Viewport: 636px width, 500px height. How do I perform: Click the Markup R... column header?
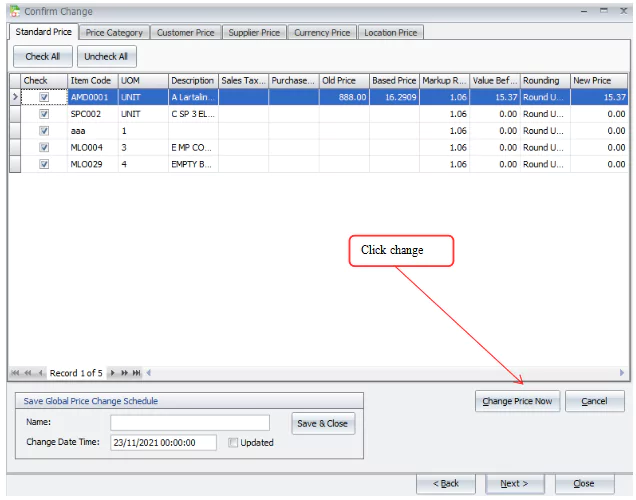tap(445, 81)
